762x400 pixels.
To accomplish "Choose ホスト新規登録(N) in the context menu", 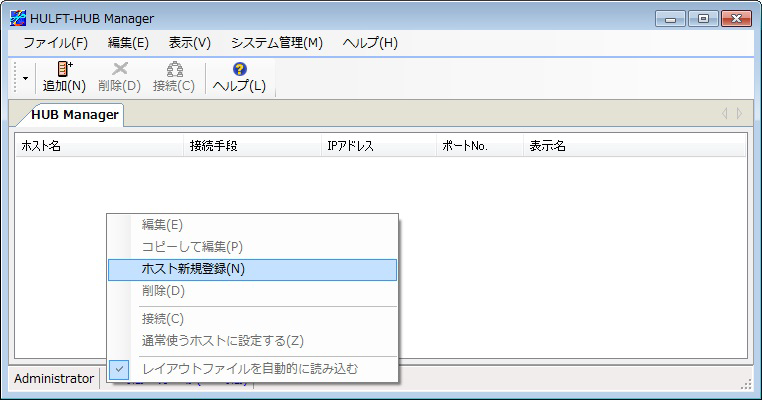I will [252, 269].
